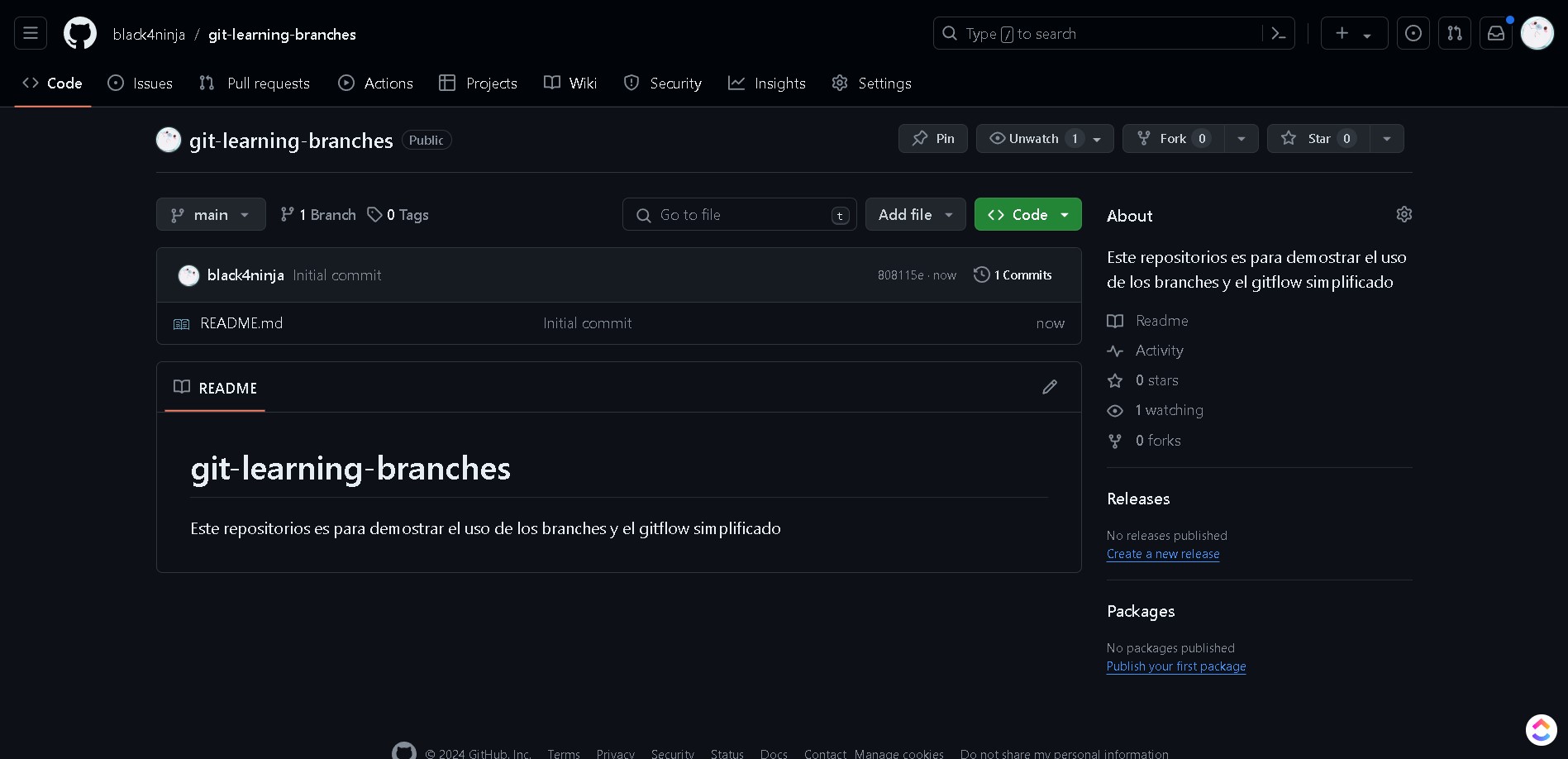Open the issues icon in header
Viewport: 1568px width, 759px height.
(1413, 33)
